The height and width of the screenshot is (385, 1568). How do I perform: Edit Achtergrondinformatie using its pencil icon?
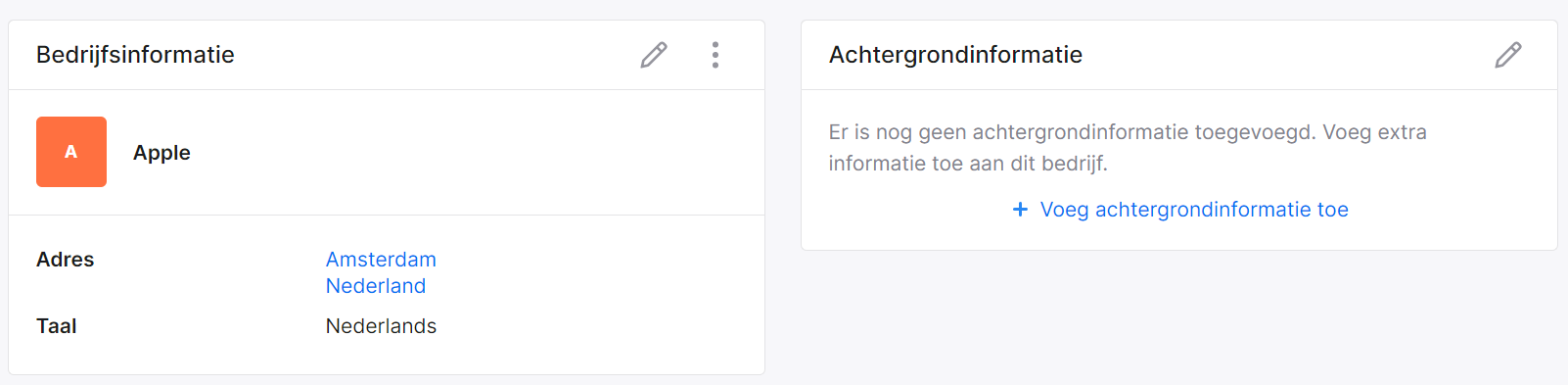(1508, 55)
